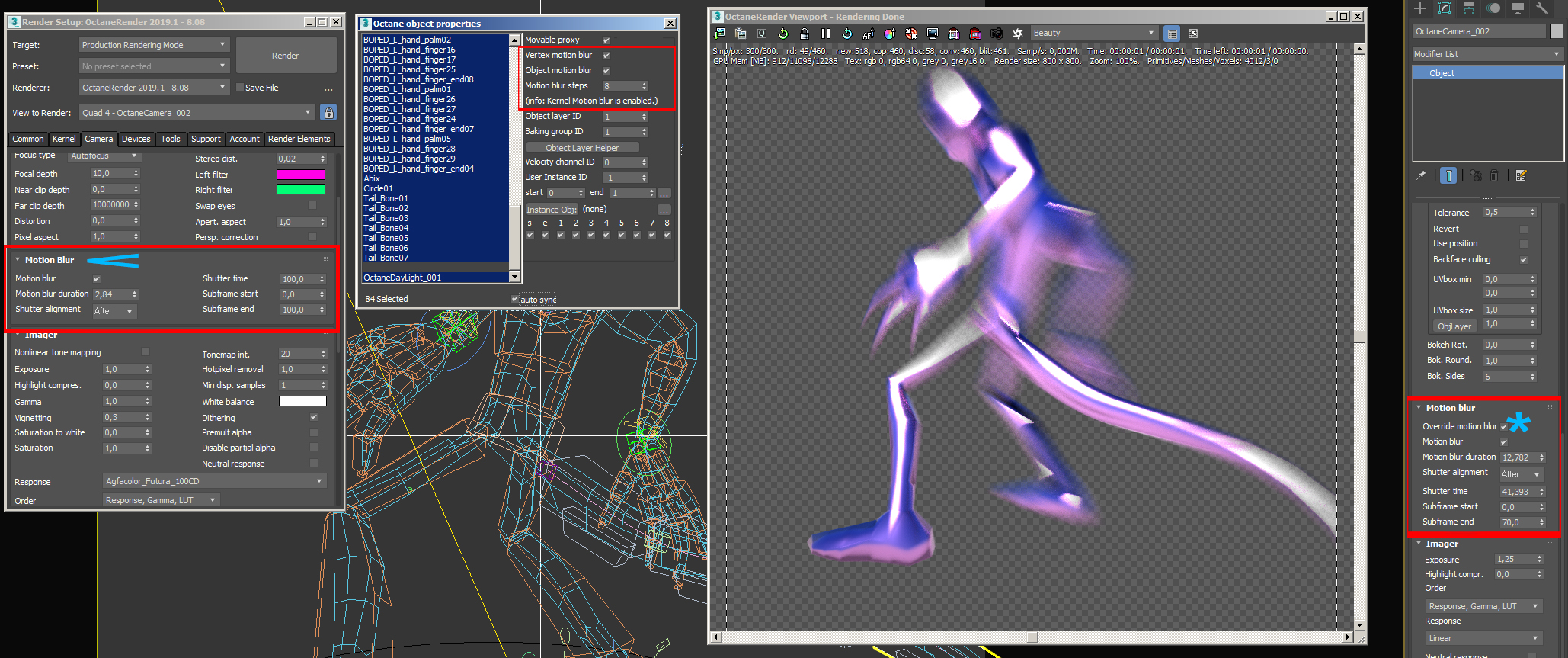The image size is (1568, 658).
Task: Click the last icon in the viewport toolbar
Action: click(x=1193, y=34)
